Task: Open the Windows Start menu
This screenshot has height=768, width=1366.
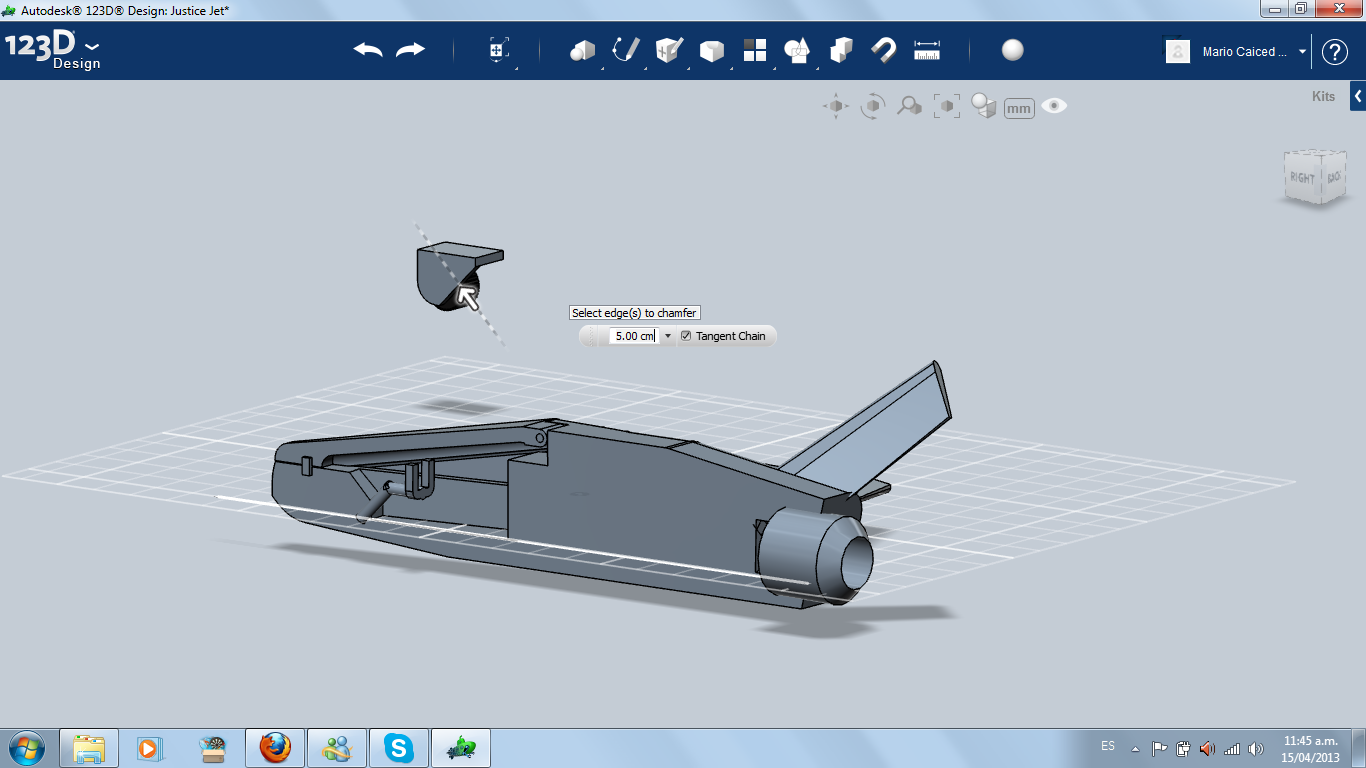Action: pos(27,748)
